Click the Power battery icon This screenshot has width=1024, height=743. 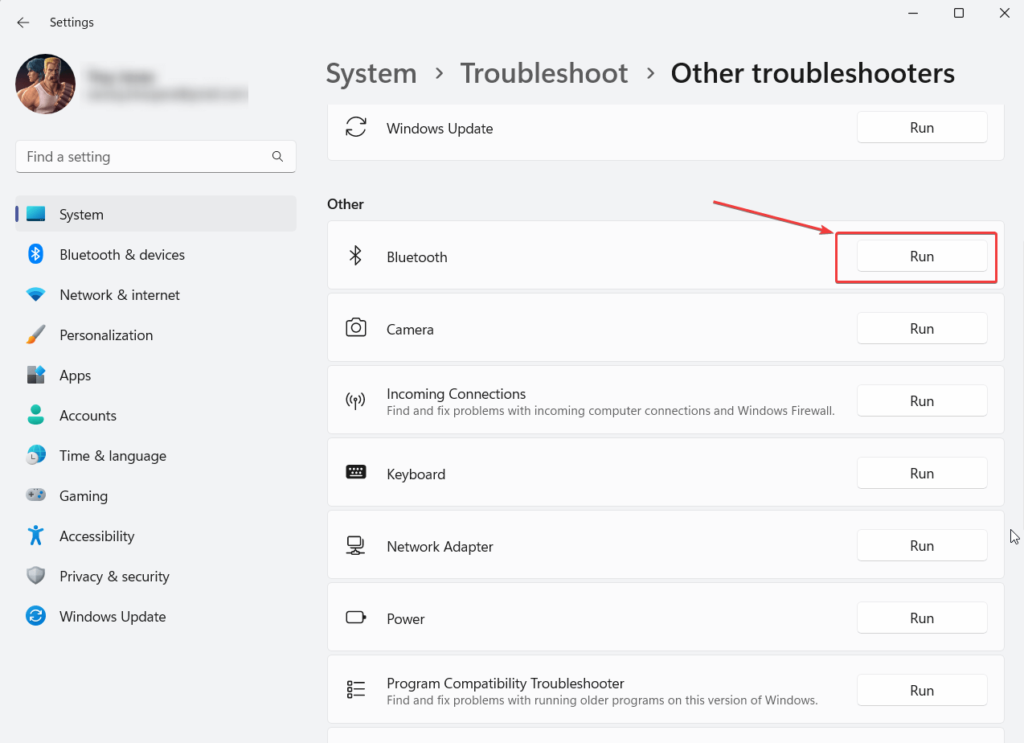click(355, 618)
